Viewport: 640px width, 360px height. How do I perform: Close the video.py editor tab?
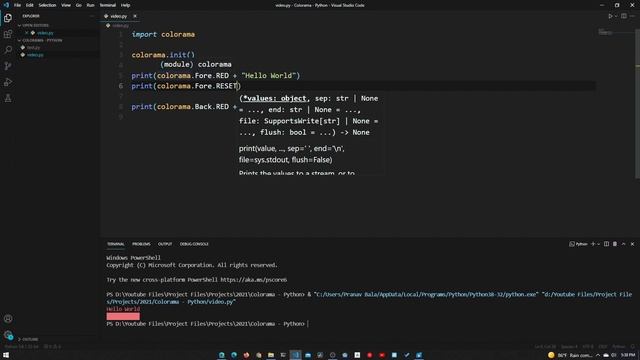(135, 16)
